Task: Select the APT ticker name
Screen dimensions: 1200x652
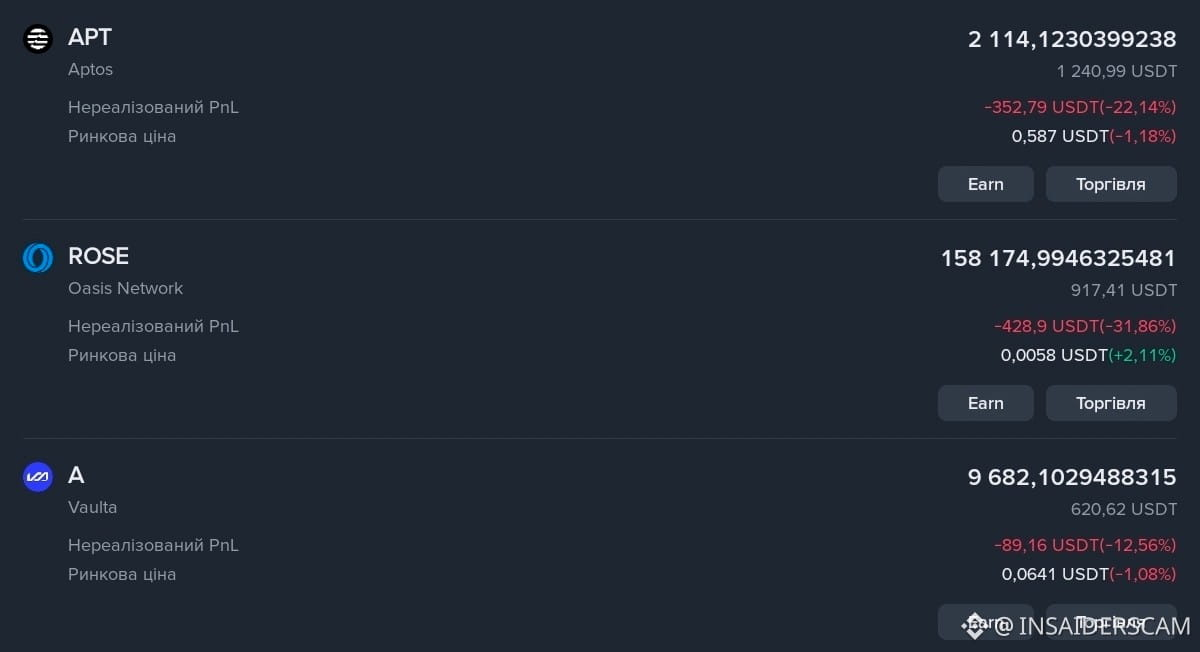Action: click(90, 38)
